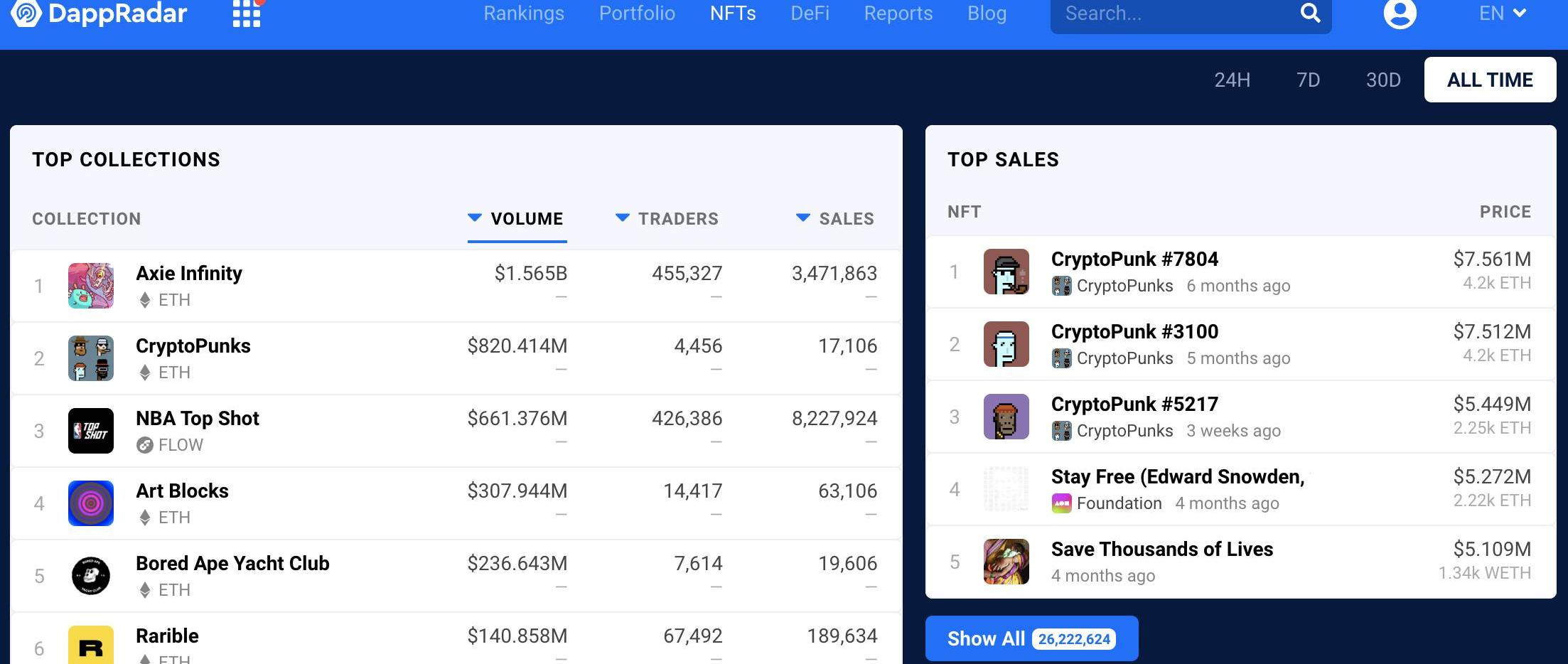Click the $5.272M price of Stay Free
The height and width of the screenshot is (664, 1568).
[x=1492, y=477]
